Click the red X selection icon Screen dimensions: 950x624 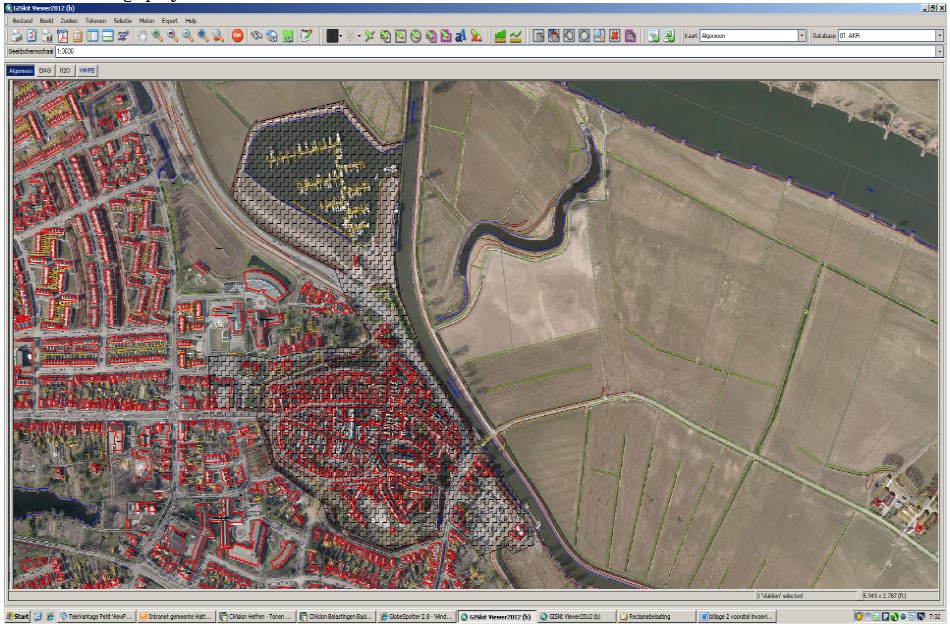(614, 36)
